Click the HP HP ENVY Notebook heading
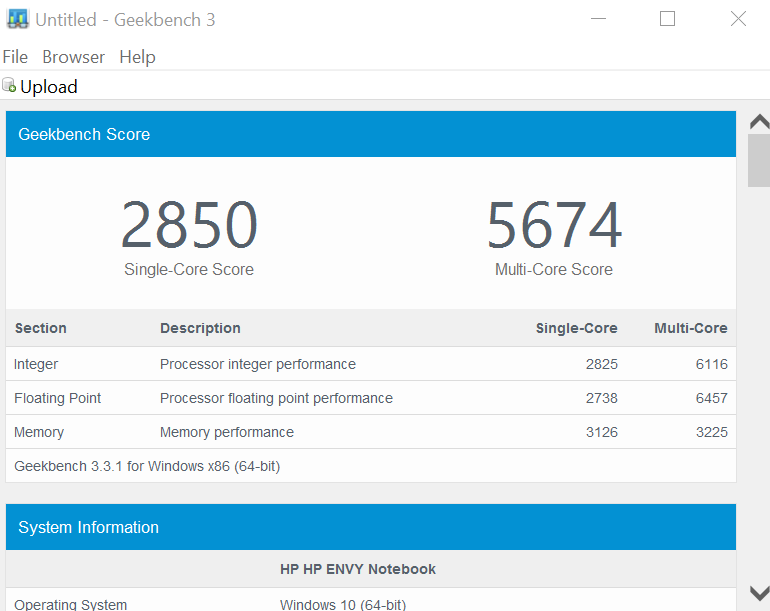770x611 pixels. click(358, 569)
